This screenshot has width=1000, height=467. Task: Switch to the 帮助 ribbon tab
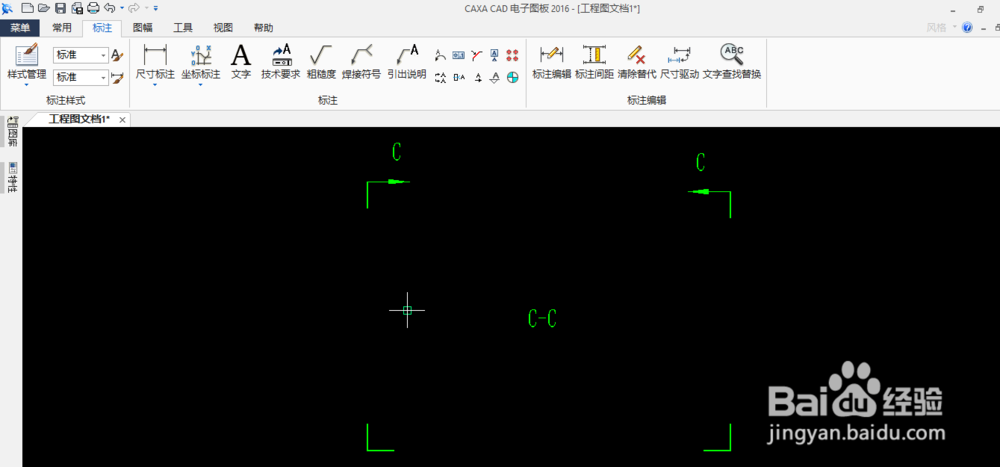point(263,28)
